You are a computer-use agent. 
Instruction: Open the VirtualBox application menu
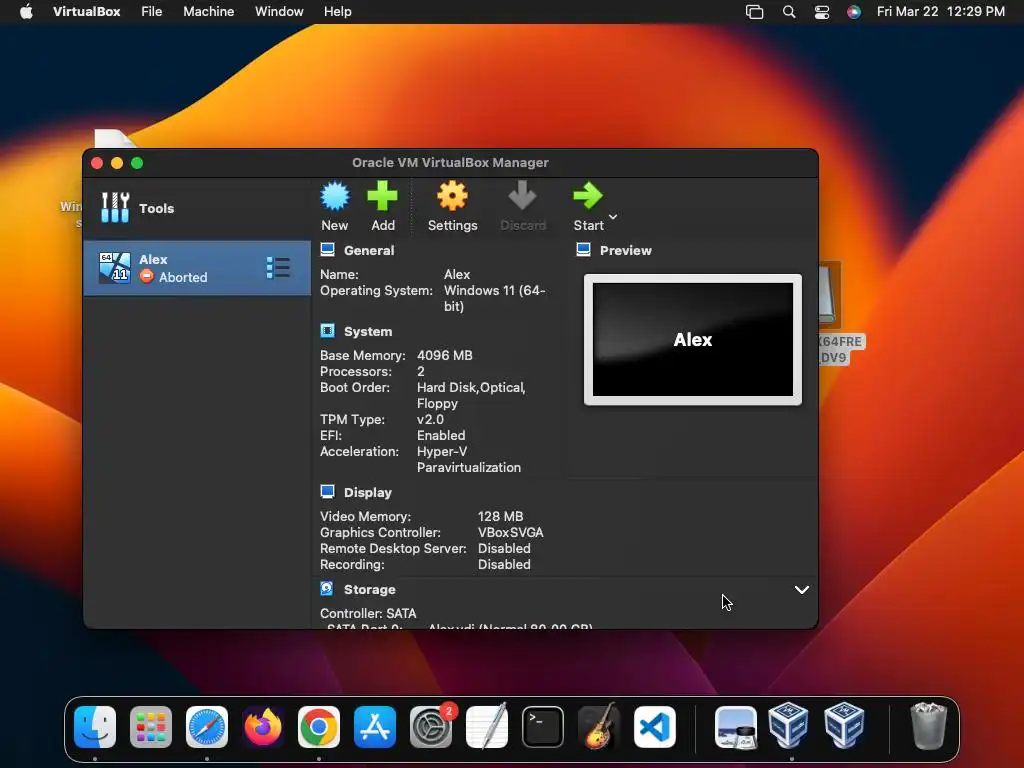click(86, 12)
